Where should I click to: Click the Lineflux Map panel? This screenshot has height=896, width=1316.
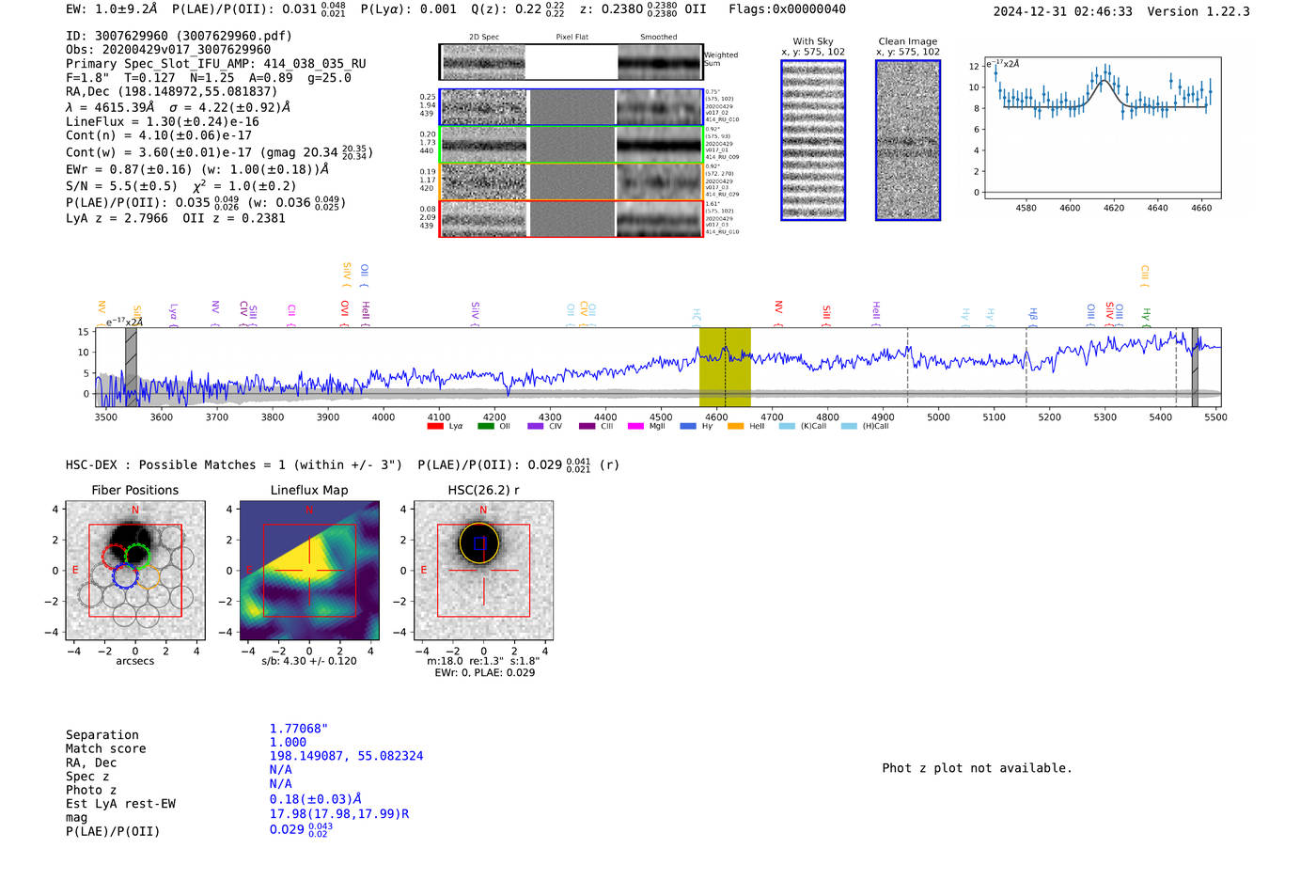pos(309,571)
